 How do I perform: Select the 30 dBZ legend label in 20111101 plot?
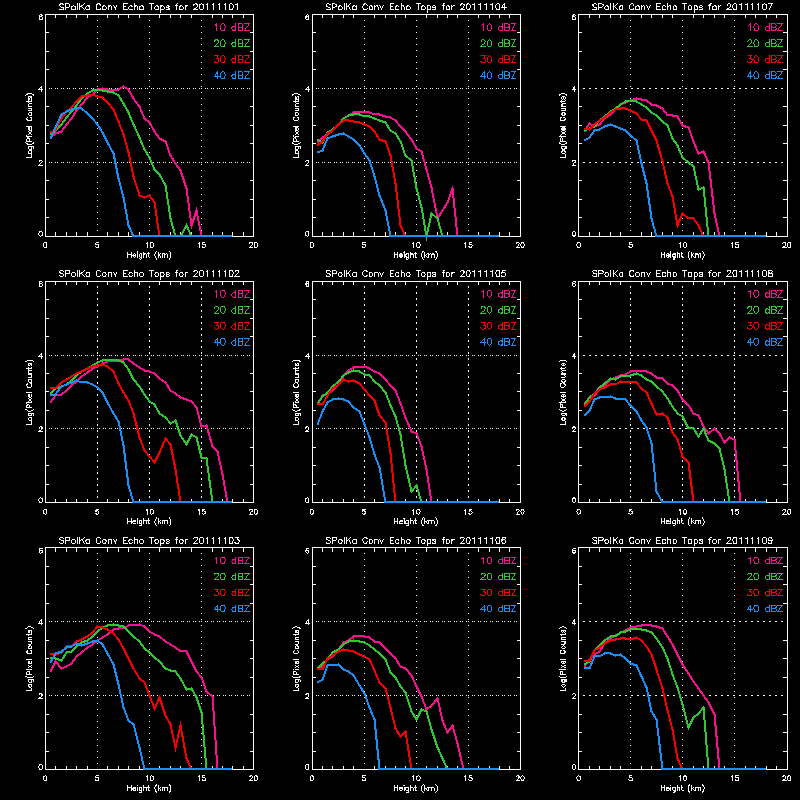point(232,59)
